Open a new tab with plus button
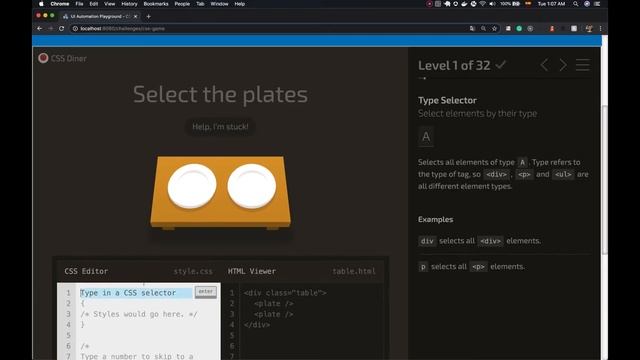Screen dimensions: 640x360 (x=149, y=16)
